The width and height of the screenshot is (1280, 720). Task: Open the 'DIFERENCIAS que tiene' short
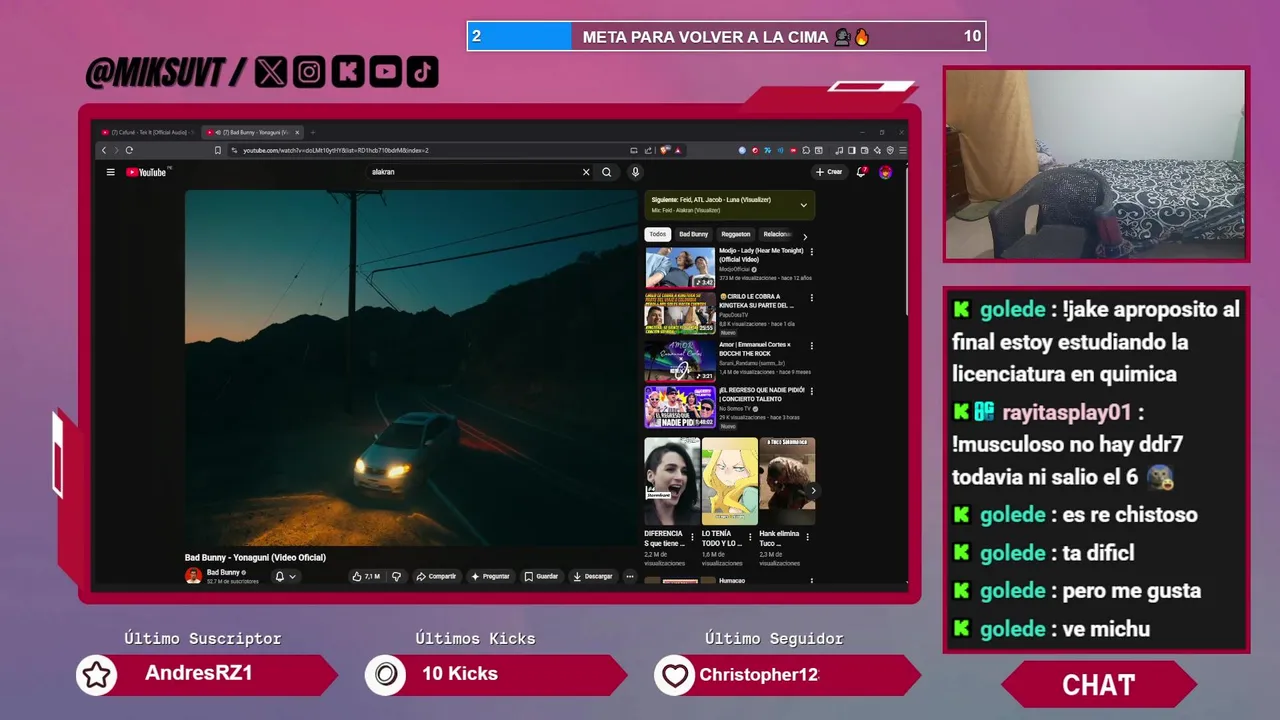(x=672, y=481)
